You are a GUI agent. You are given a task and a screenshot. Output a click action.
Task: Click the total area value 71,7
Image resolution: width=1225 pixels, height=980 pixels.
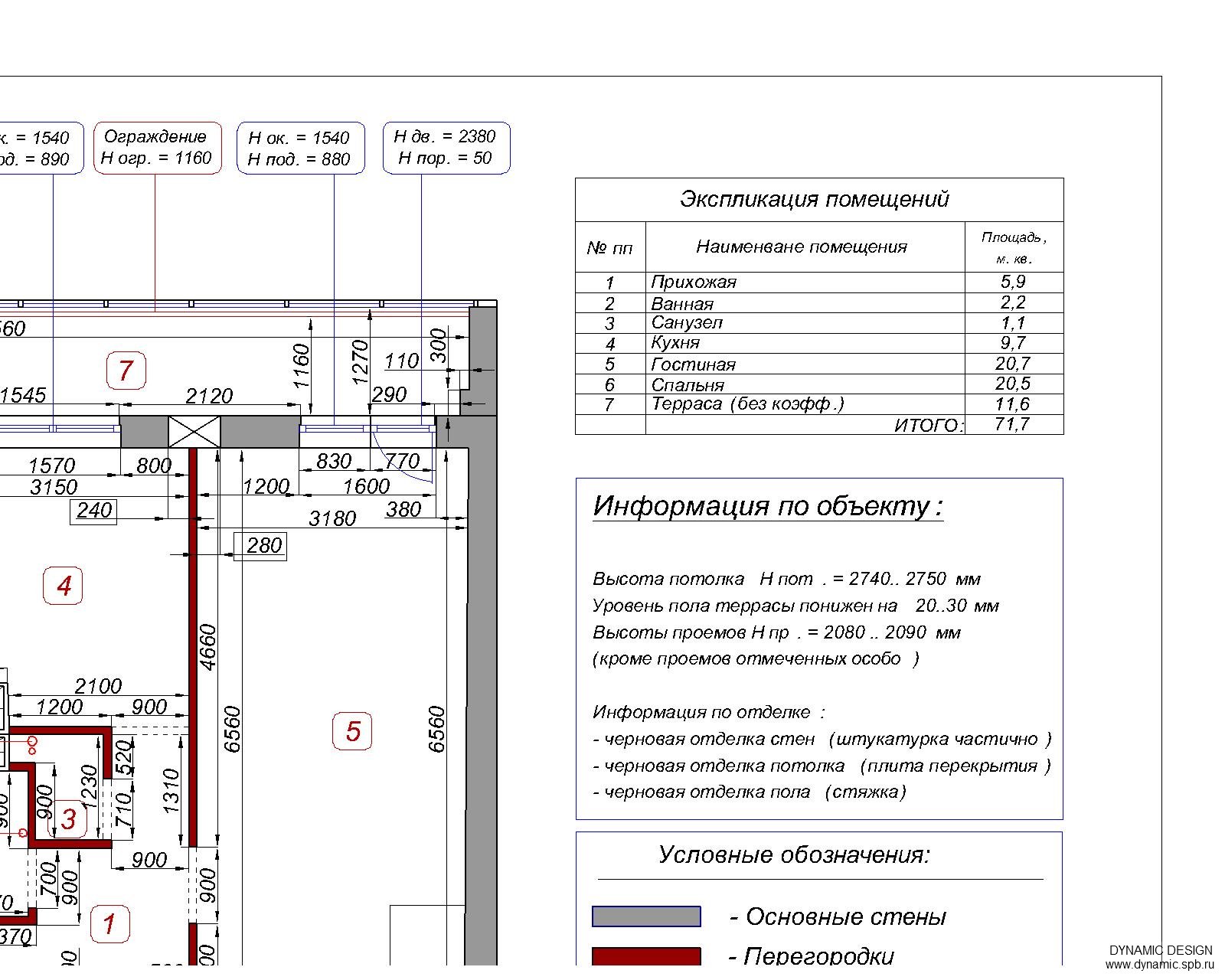[1013, 424]
